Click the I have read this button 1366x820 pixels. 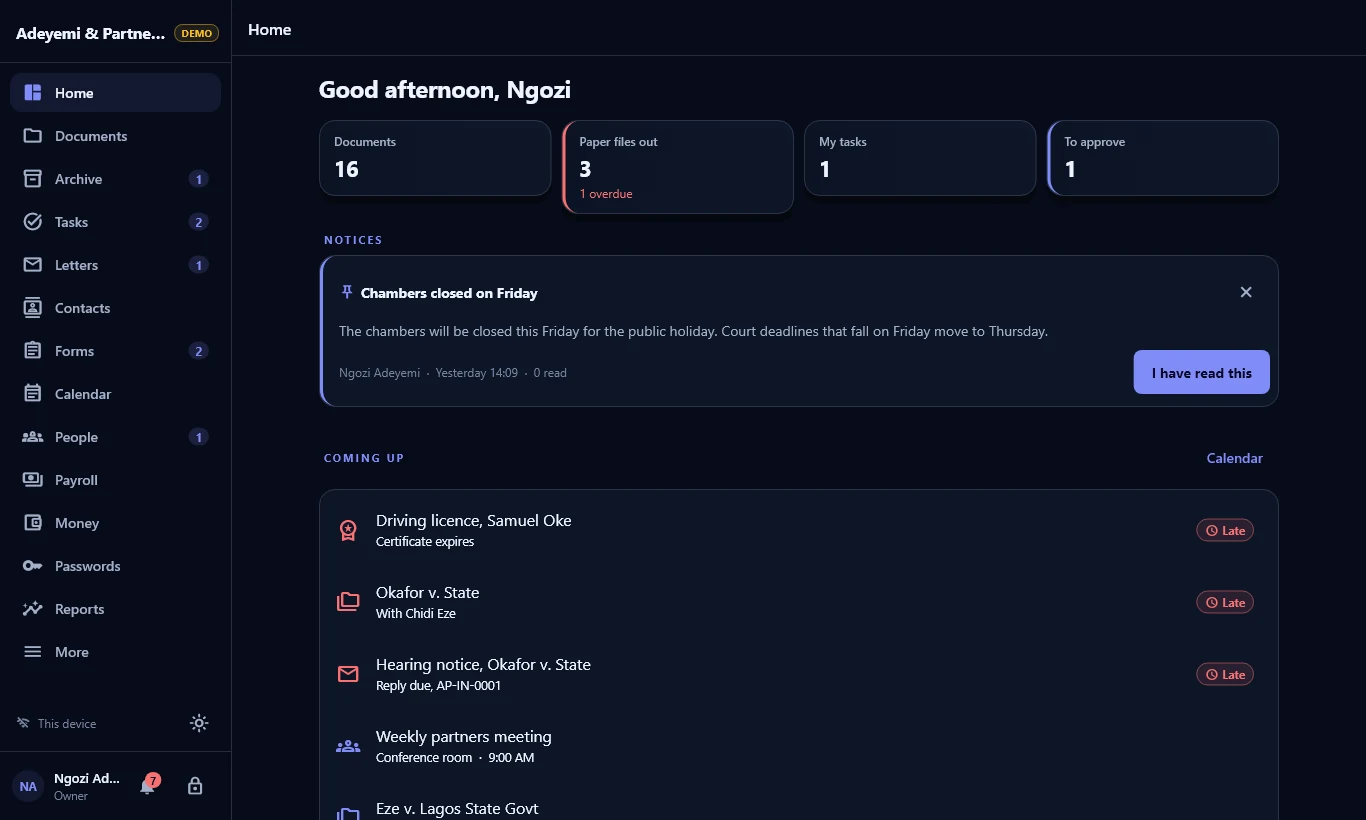1201,372
